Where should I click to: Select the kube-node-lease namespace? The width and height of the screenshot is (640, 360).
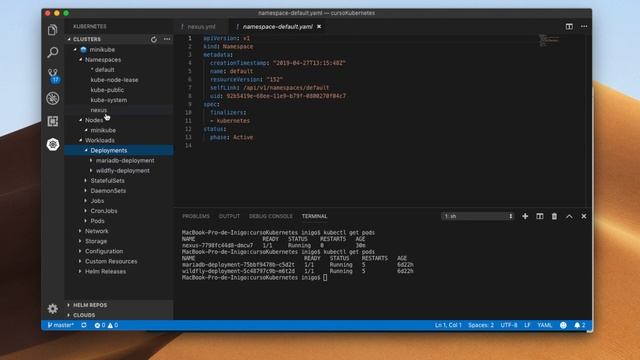[114, 80]
